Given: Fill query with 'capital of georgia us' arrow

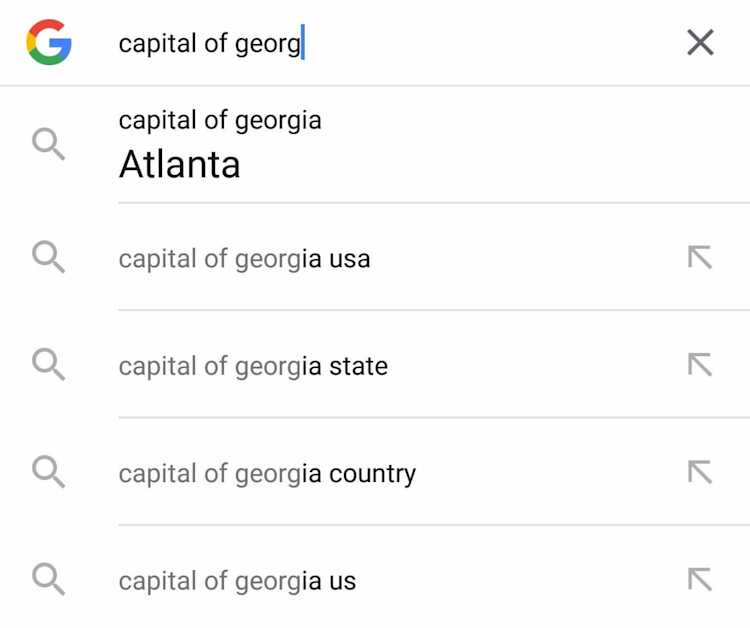Looking at the screenshot, I should (x=700, y=579).
